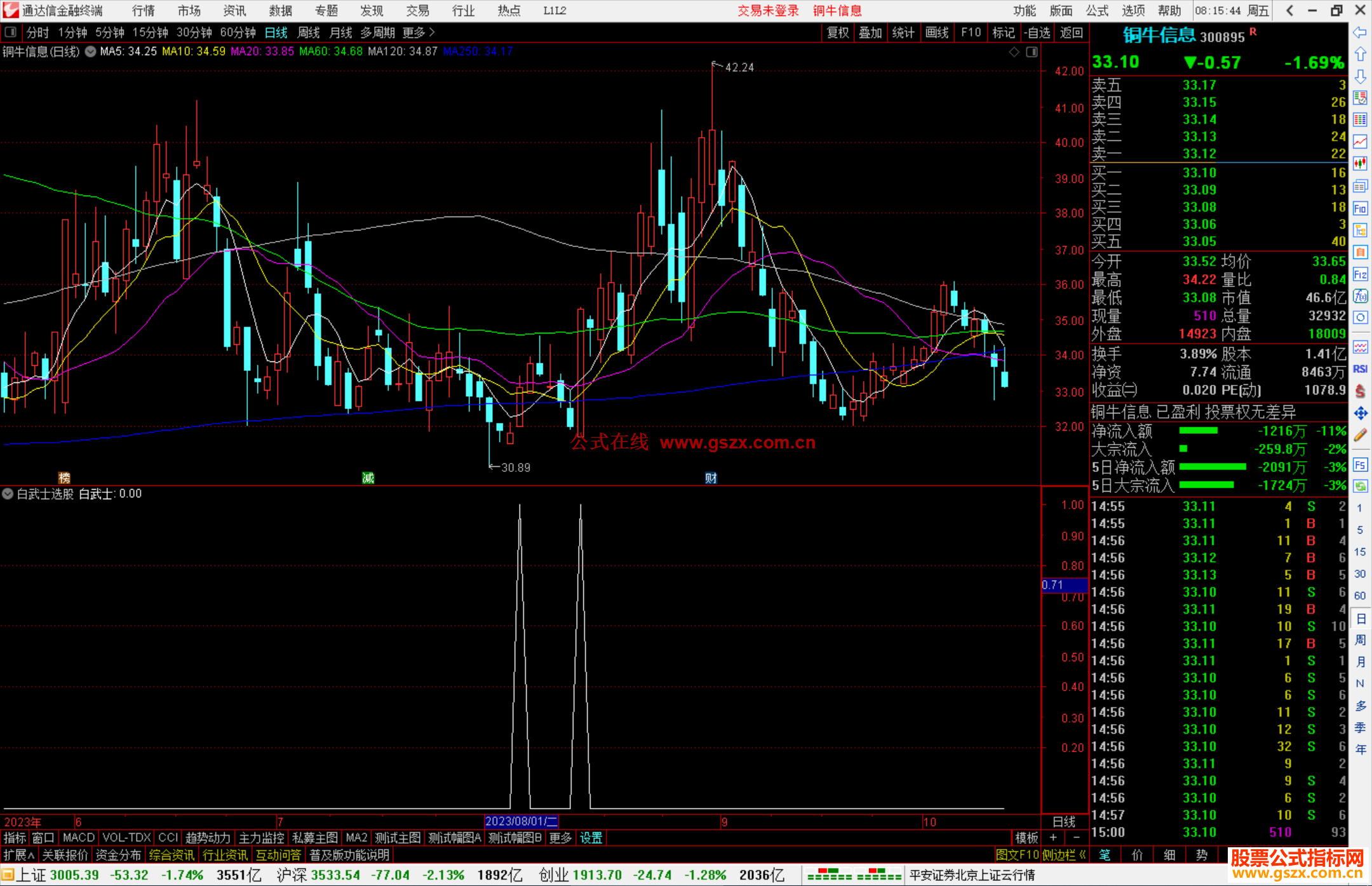Click the plus zoom button beside 模板

pos(1053,838)
